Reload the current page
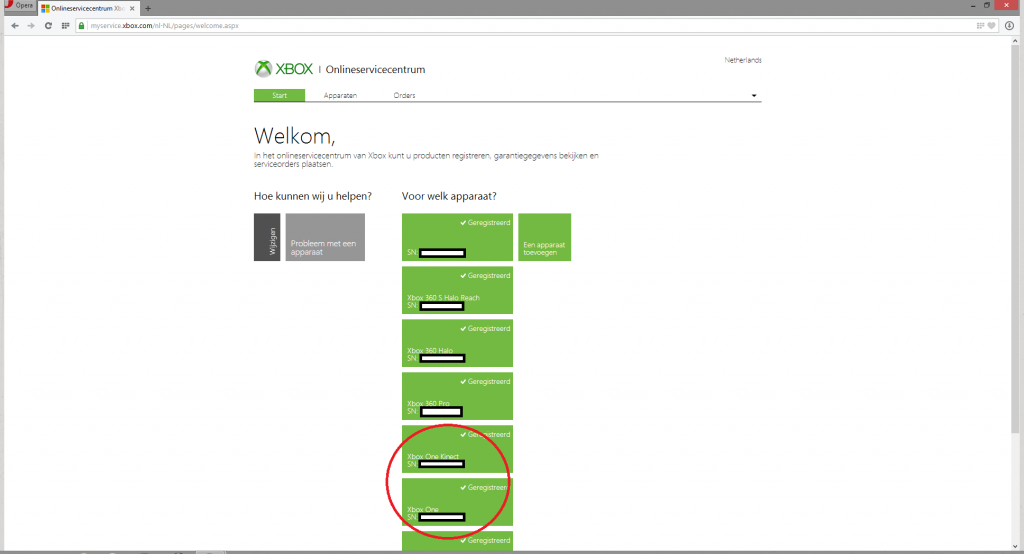This screenshot has width=1024, height=554. click(x=48, y=25)
